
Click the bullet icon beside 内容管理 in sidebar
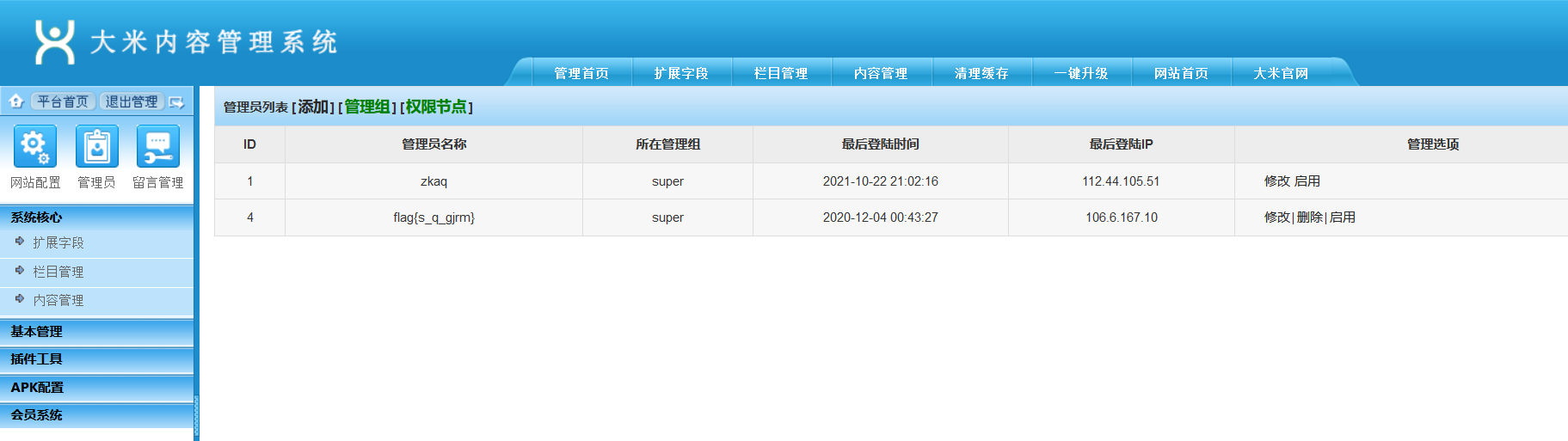pyautogui.click(x=20, y=299)
